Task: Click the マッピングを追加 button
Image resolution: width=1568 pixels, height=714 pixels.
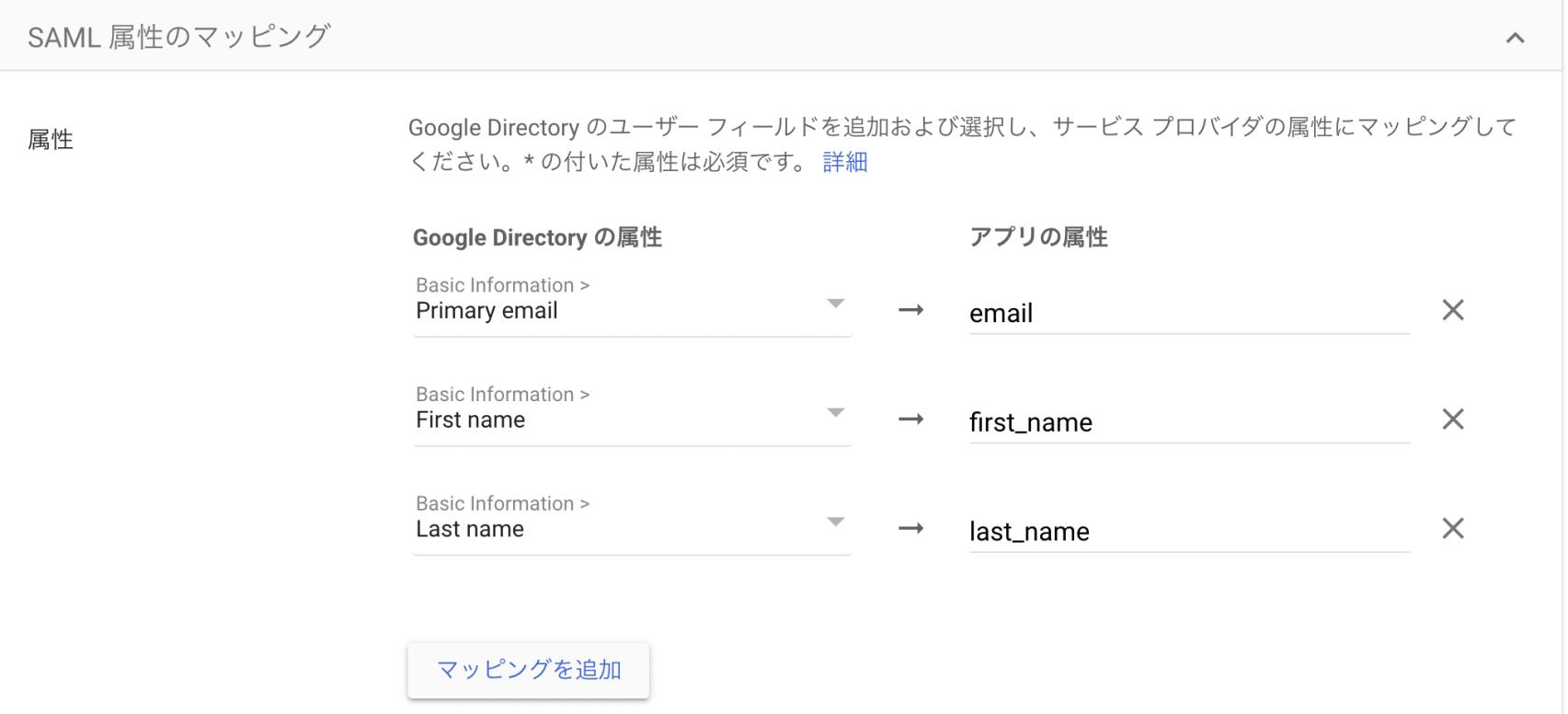Action: (529, 670)
